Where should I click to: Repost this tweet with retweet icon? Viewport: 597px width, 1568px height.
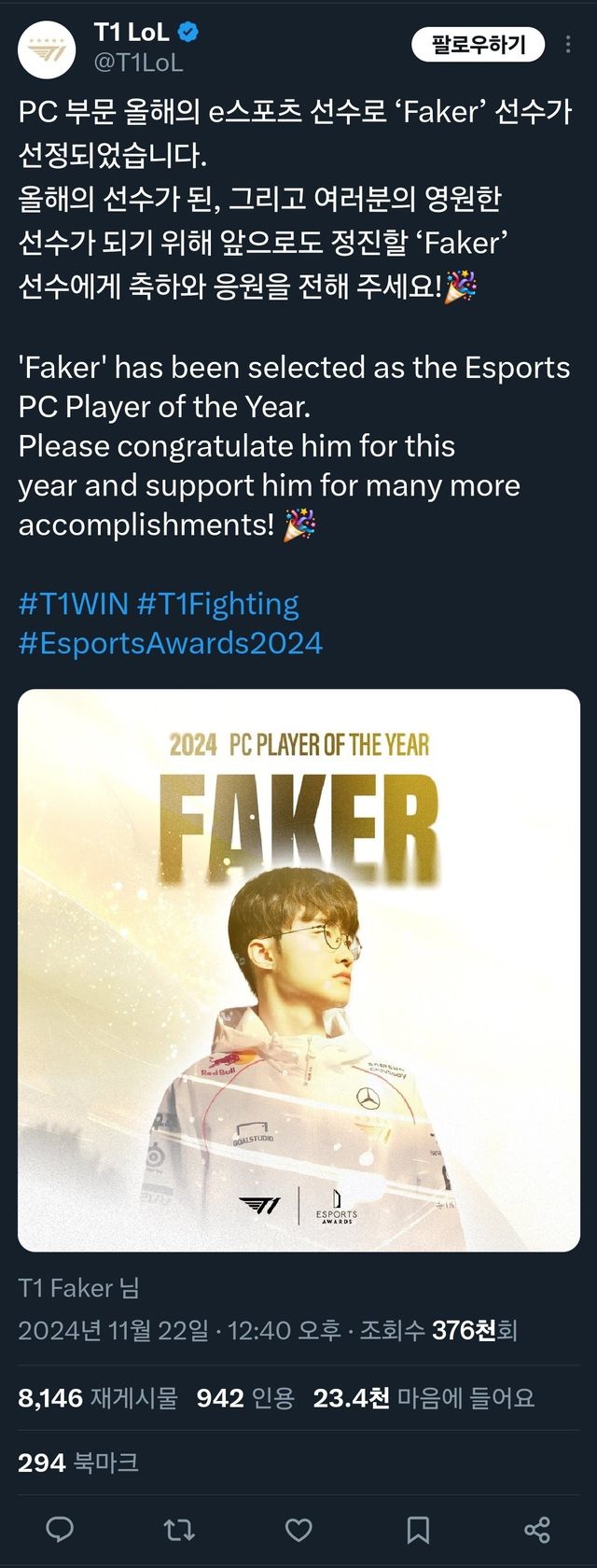coord(179,1529)
